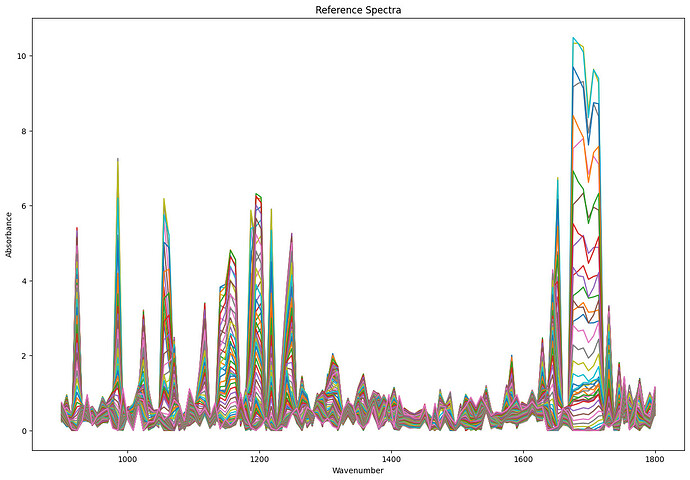Image resolution: width=690 pixels, height=480 pixels.
Task: Click the x-axis tick label 1000
Action: (127, 459)
